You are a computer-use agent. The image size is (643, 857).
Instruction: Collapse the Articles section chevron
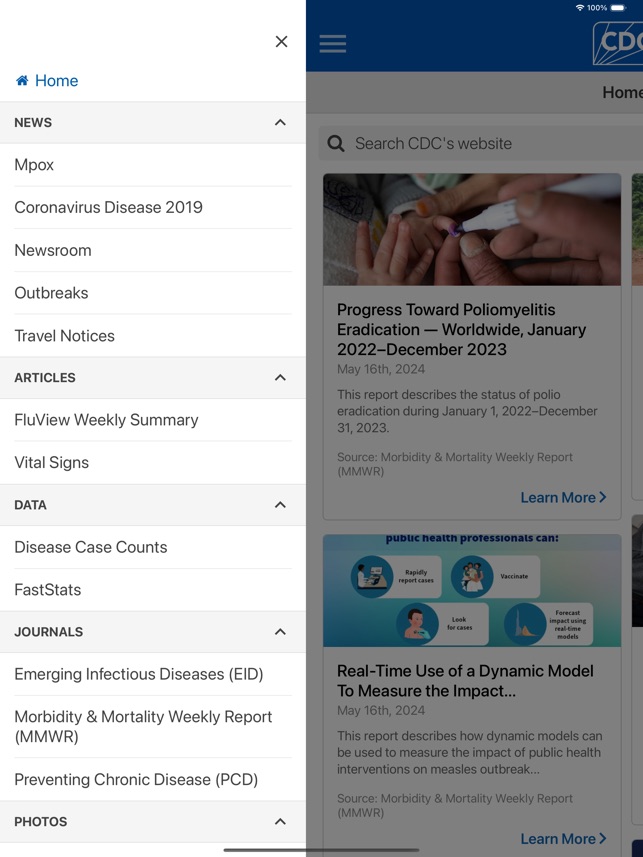pyautogui.click(x=280, y=377)
